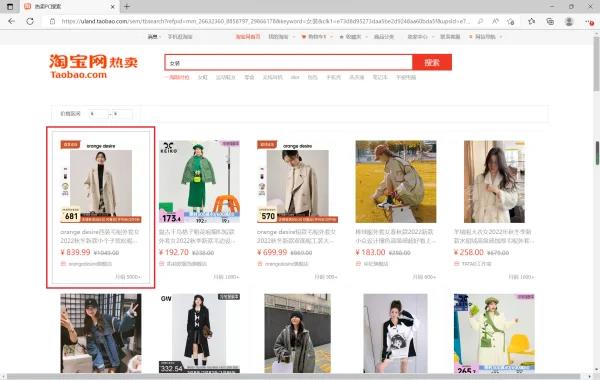Image resolution: width=600 pixels, height=380 pixels.
Task: Click the ¥699.99 price text
Action: tap(272, 253)
